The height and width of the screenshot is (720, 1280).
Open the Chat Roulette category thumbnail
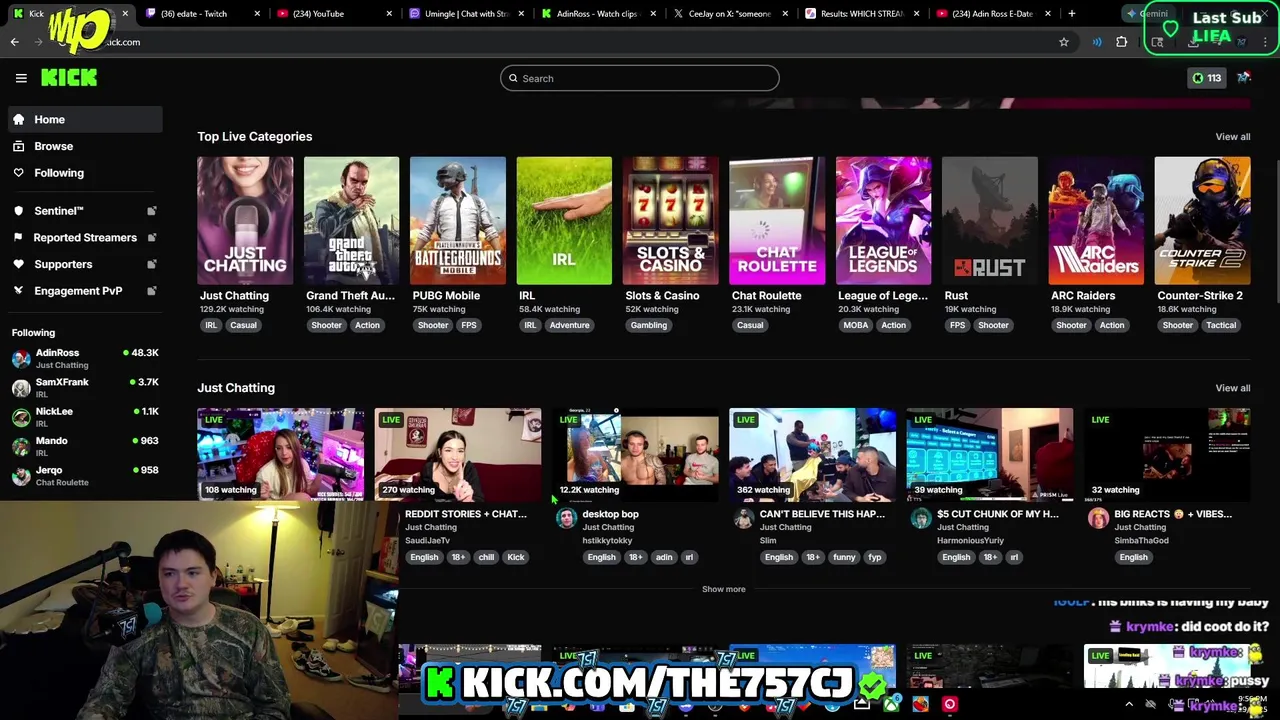777,220
